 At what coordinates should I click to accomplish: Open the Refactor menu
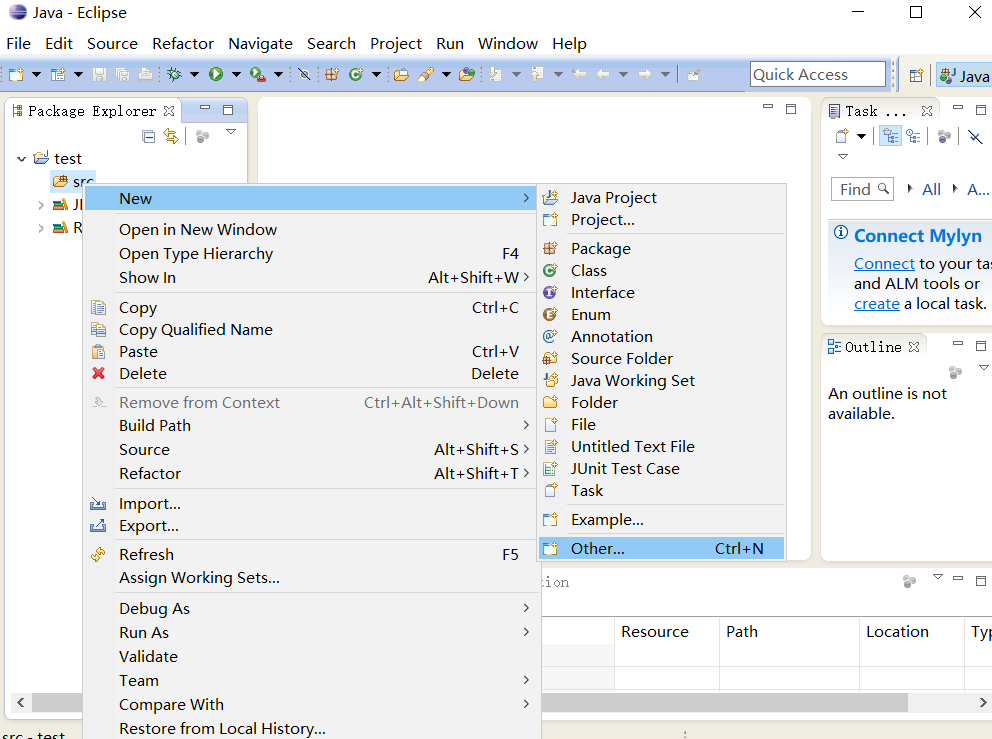(183, 43)
